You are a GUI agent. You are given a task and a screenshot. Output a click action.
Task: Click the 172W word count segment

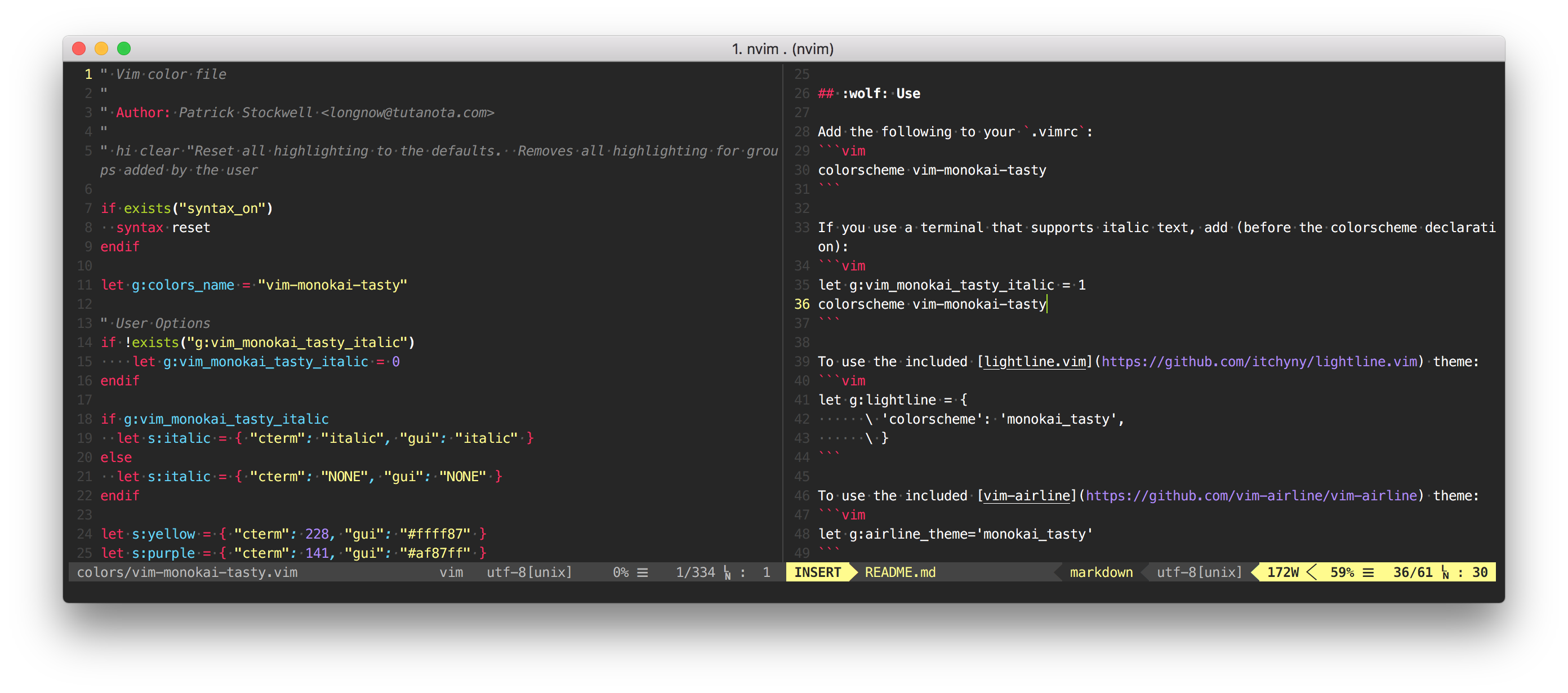(x=1282, y=572)
